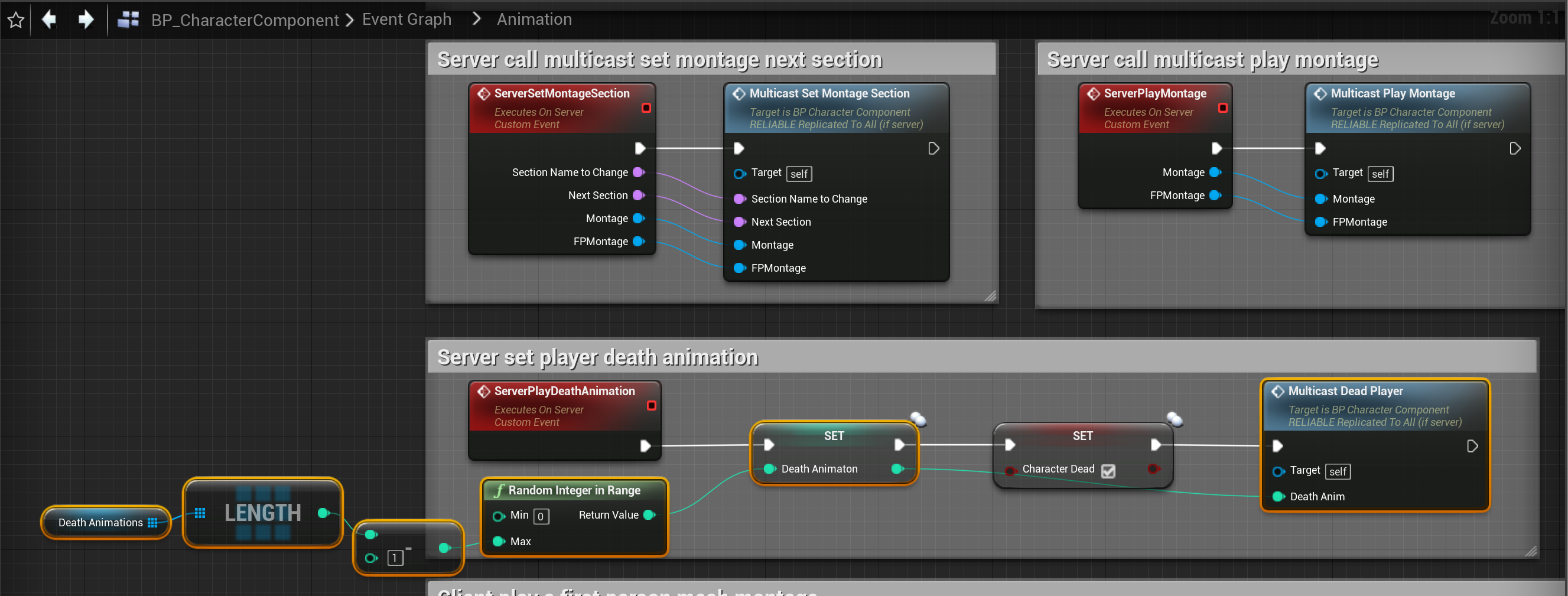Click the chevron before Animation breadcrumb
The image size is (1568, 596).
pyautogui.click(x=477, y=19)
